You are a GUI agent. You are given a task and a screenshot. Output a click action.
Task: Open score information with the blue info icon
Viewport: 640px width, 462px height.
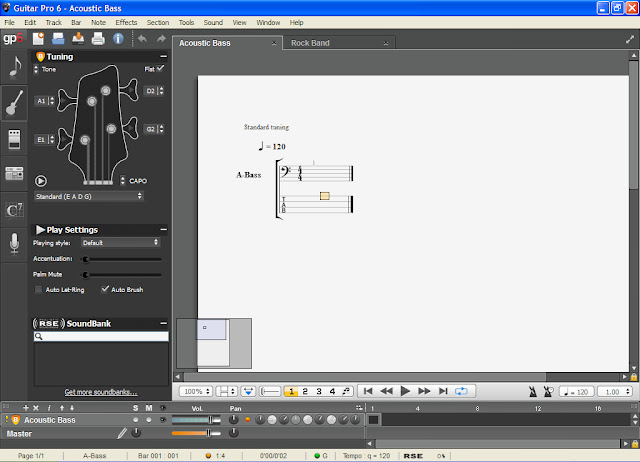click(118, 39)
